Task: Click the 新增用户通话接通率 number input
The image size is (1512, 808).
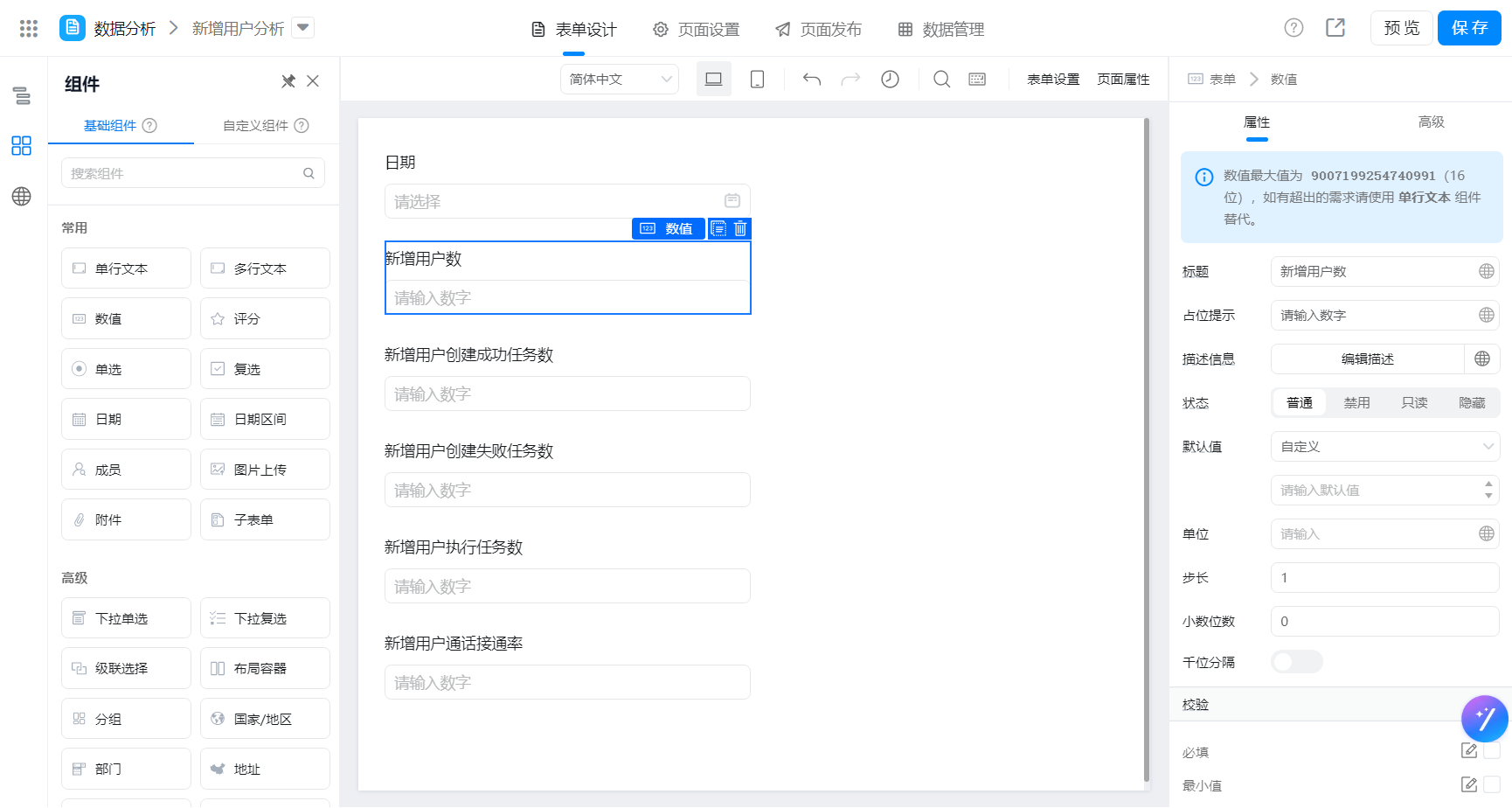Action: [x=567, y=682]
